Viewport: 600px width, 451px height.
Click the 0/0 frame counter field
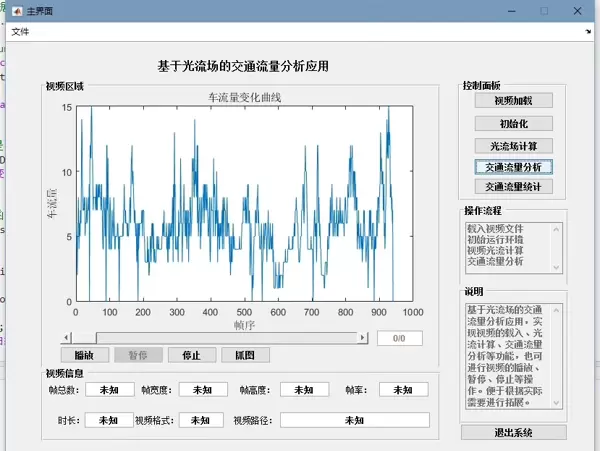(399, 338)
